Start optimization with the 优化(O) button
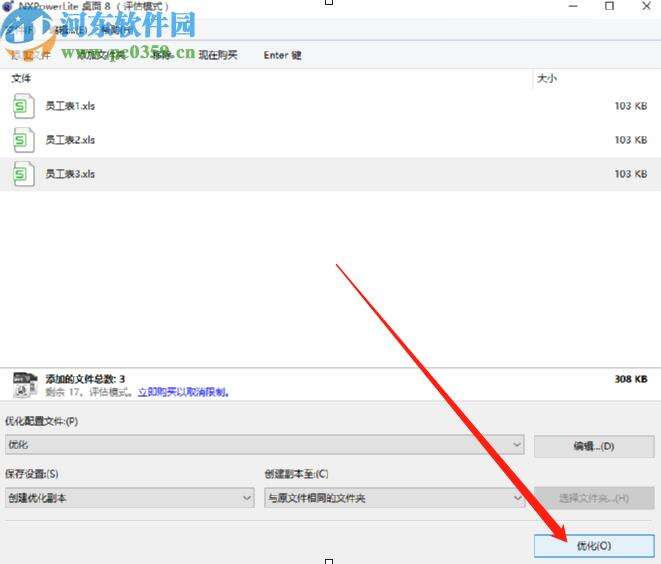Screen dimensions: 661x564 [594, 546]
